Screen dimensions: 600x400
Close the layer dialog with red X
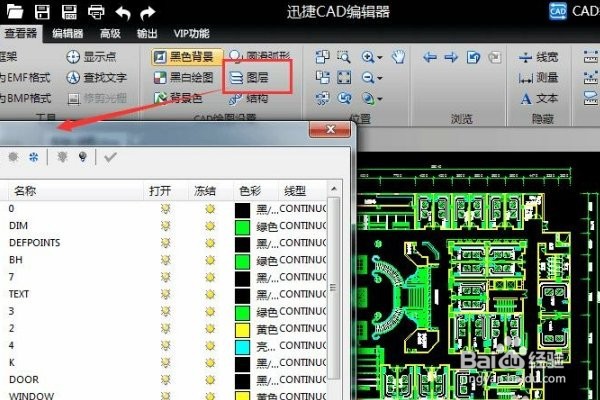click(330, 129)
